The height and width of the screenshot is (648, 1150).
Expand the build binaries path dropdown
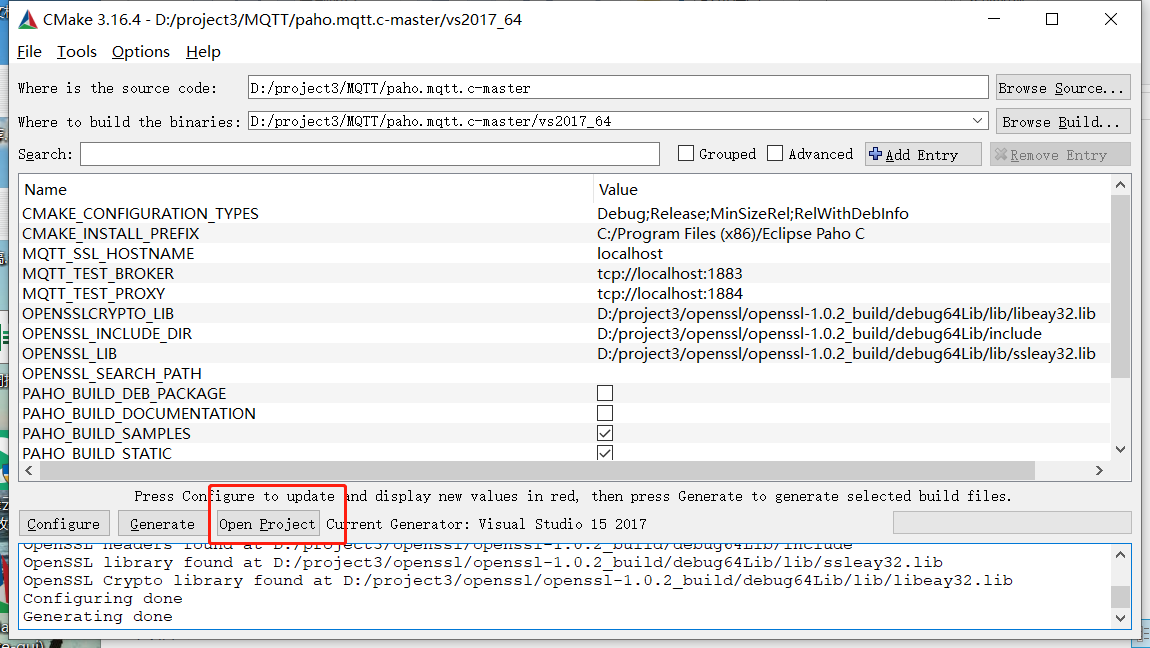pos(978,120)
